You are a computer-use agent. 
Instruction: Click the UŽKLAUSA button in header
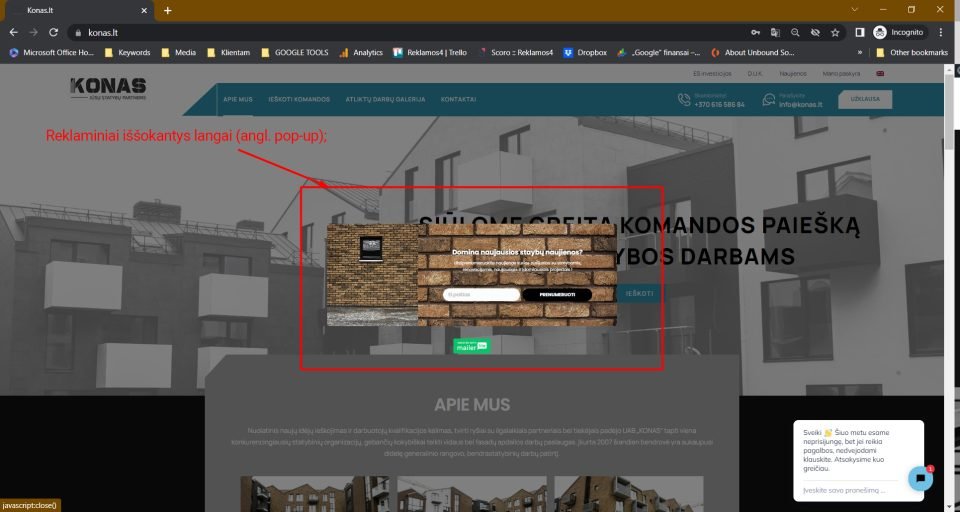(865, 100)
